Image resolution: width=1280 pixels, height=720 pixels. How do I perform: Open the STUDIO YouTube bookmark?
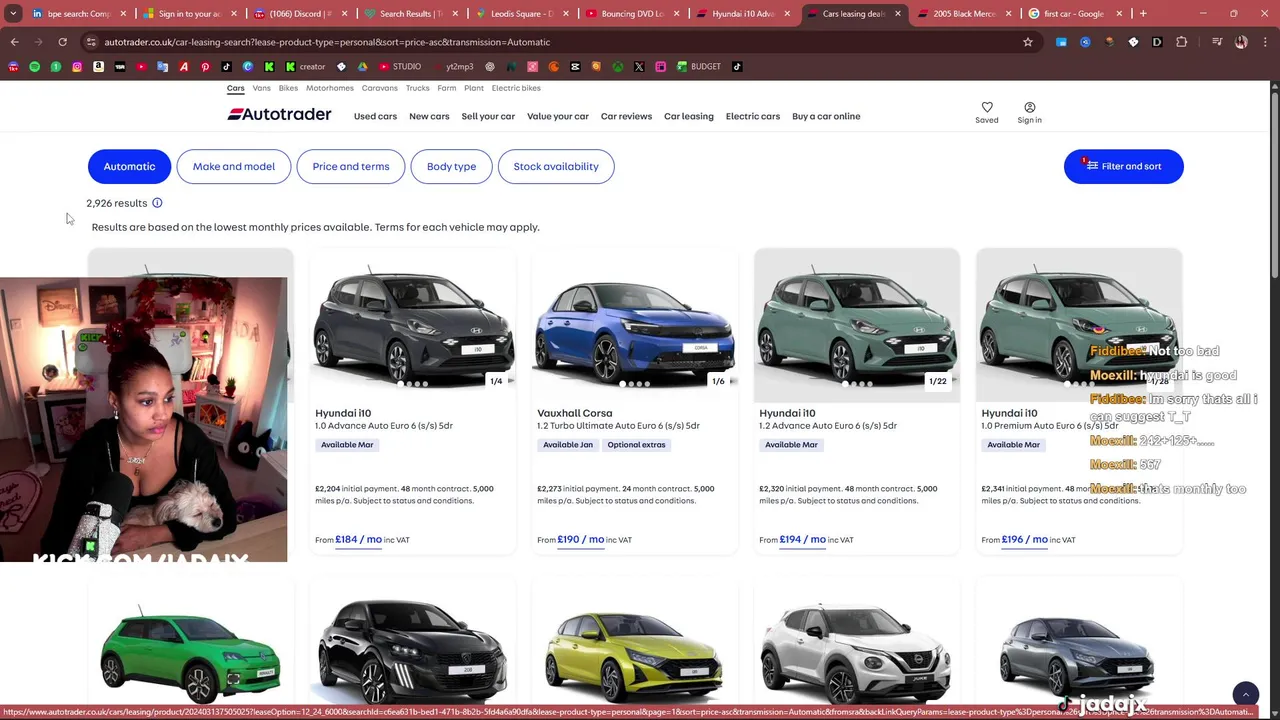[399, 66]
